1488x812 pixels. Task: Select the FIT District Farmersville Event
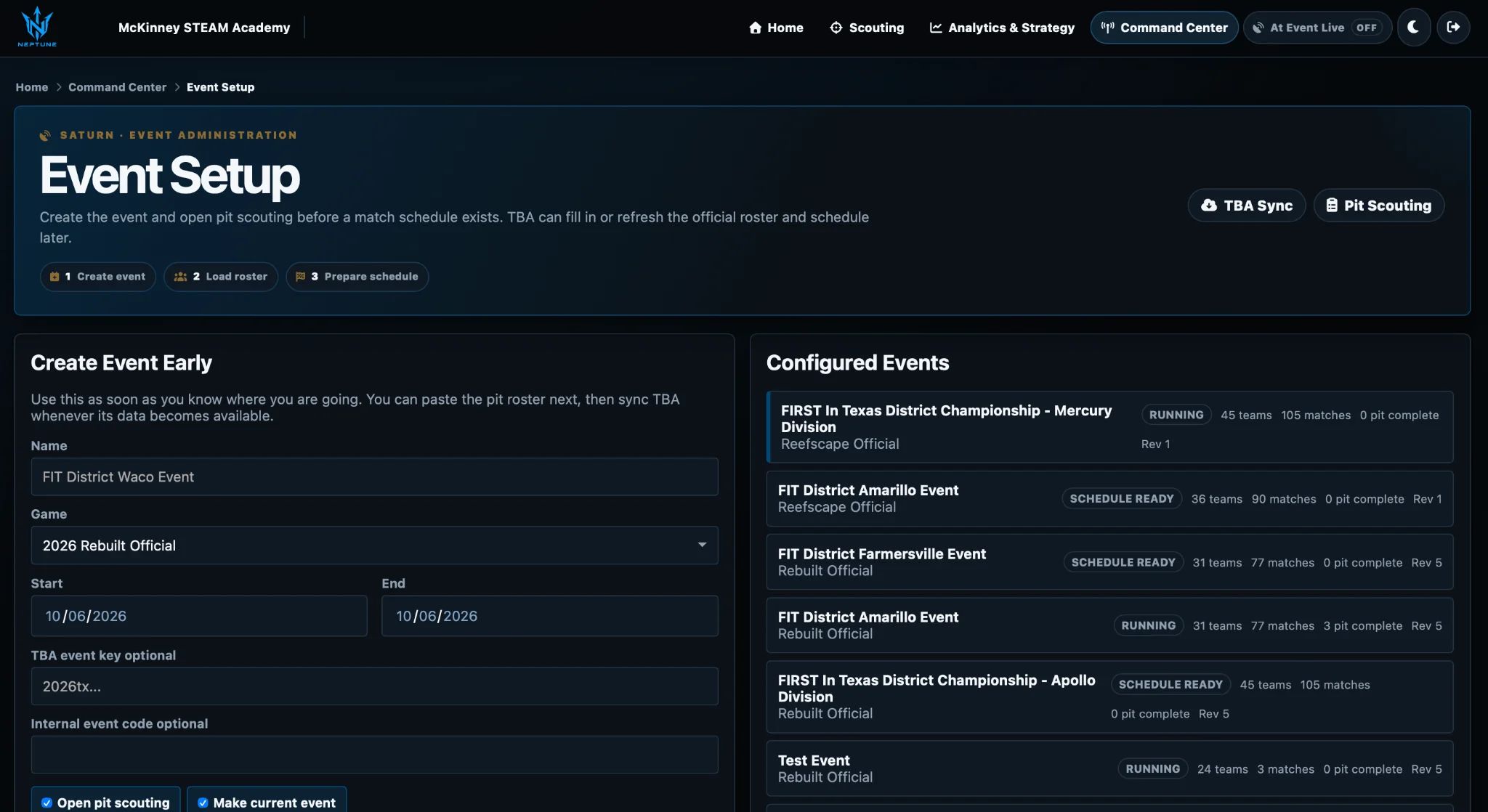[1110, 562]
